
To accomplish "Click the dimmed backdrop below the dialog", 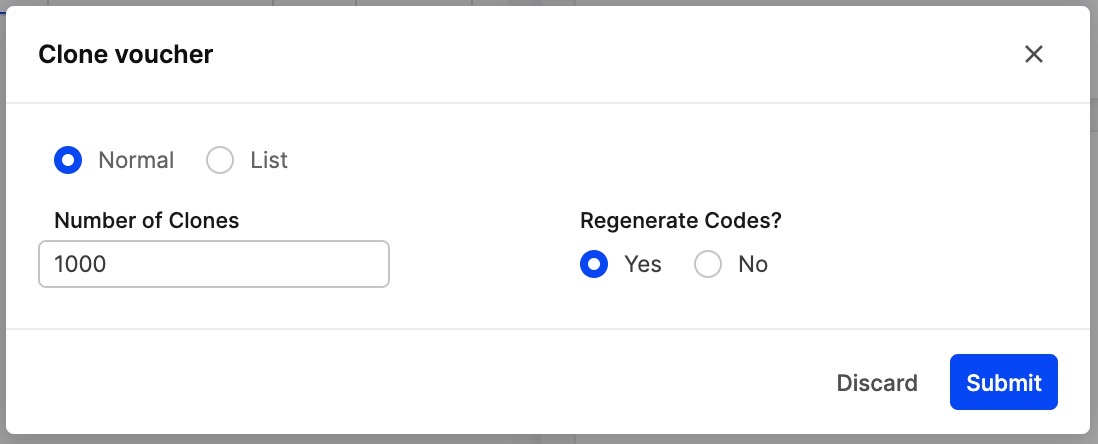I will click(x=300, y=439).
